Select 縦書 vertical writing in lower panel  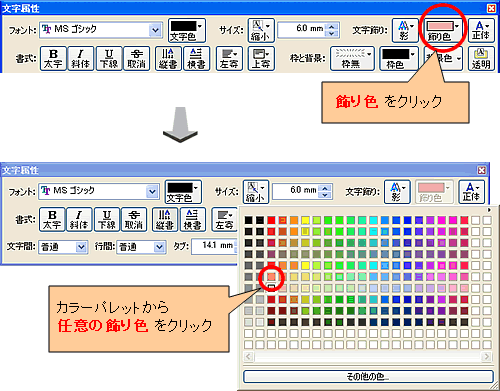165,220
